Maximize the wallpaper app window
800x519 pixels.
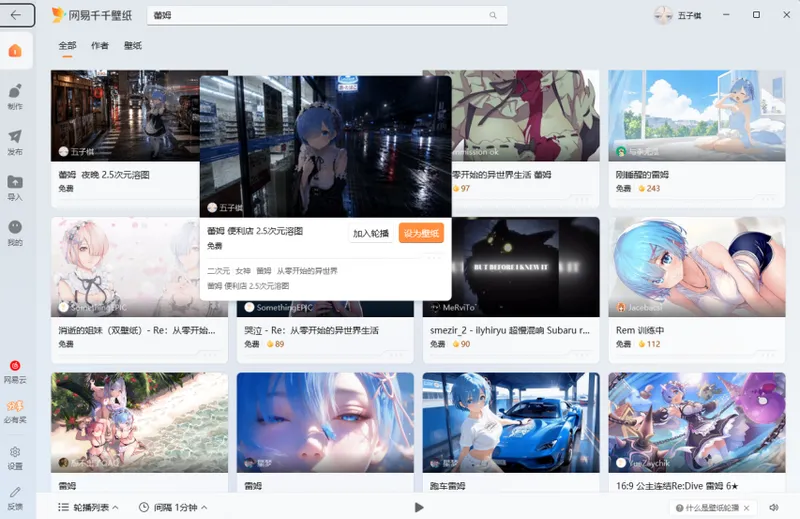756,15
